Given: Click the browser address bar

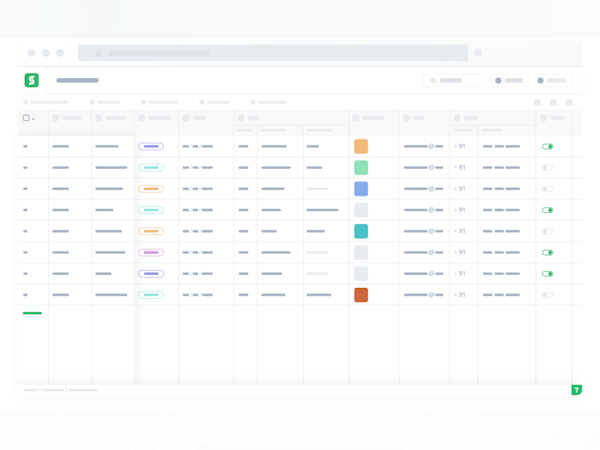Looking at the screenshot, I should click(x=273, y=53).
